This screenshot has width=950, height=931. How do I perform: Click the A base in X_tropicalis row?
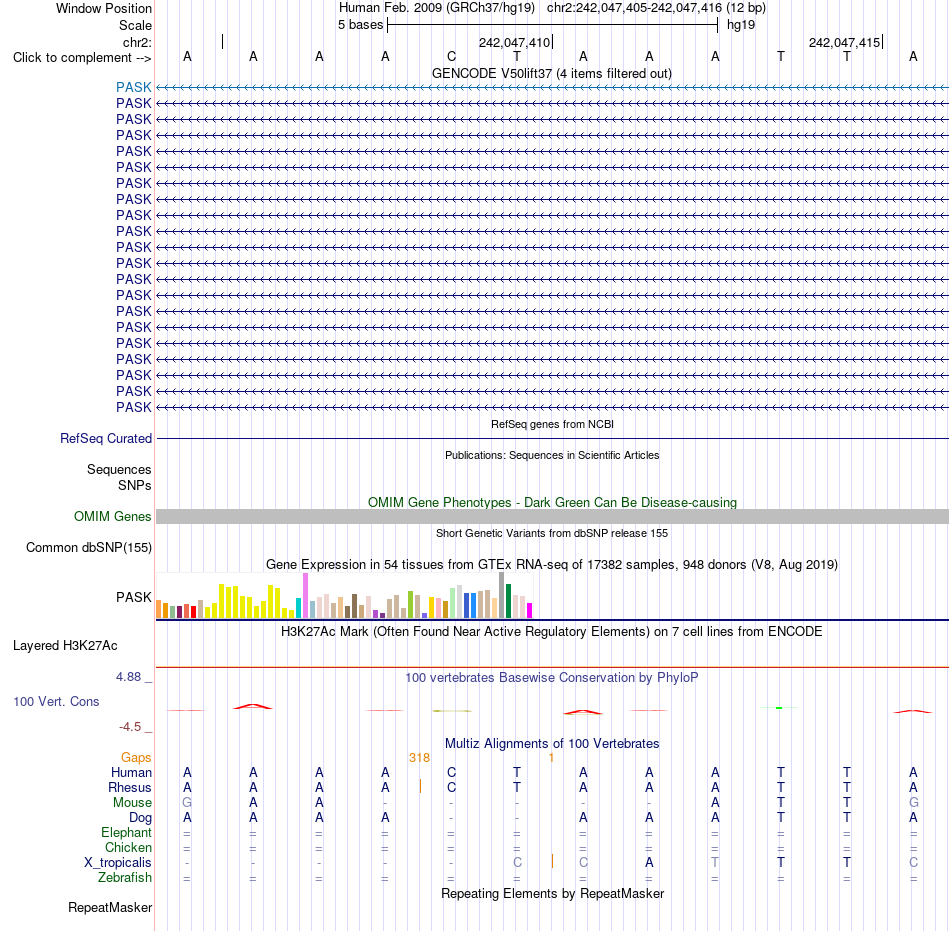(649, 863)
